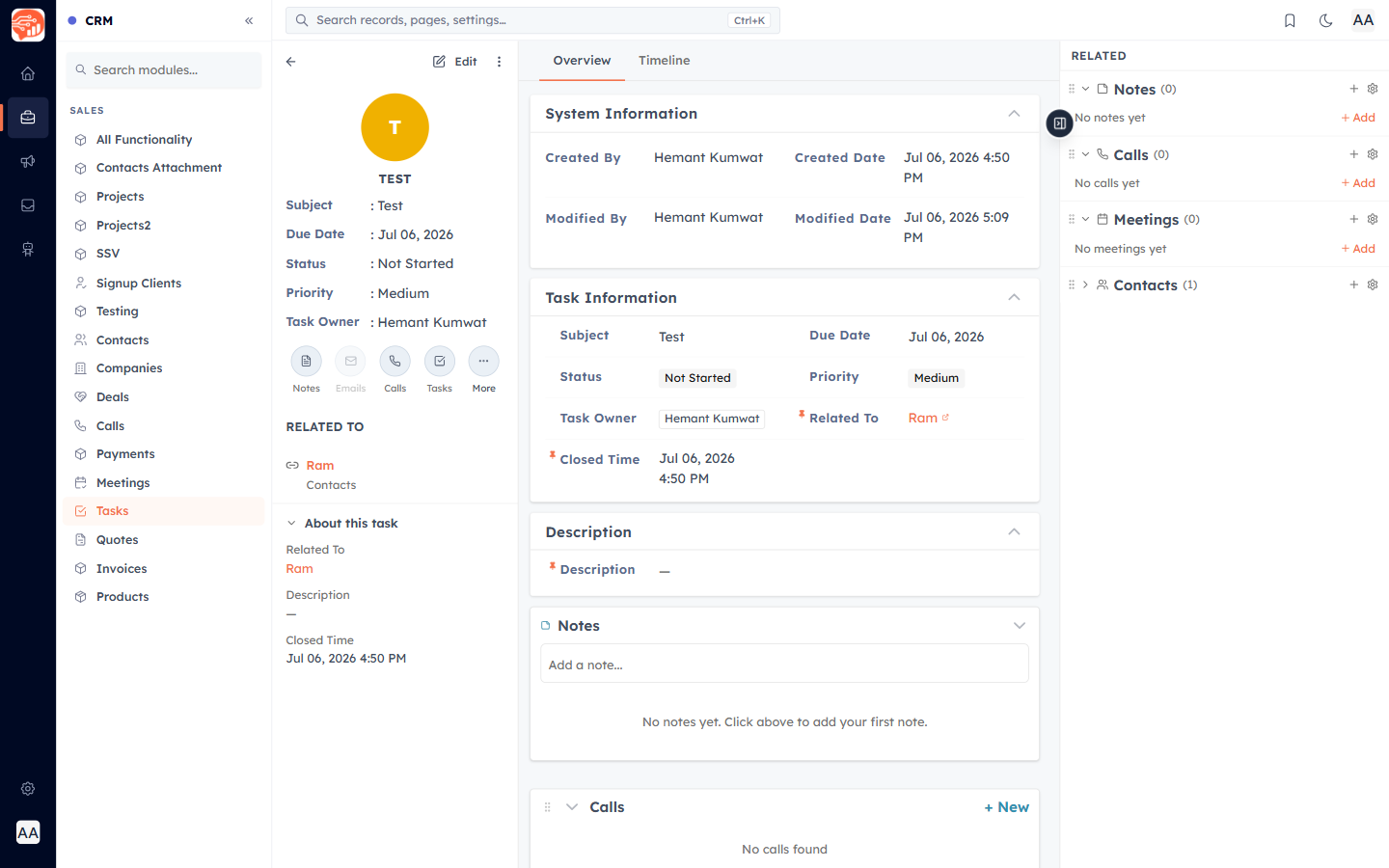Collapse the About this task section
Image resolution: width=1389 pixels, height=868 pixels.
[291, 524]
